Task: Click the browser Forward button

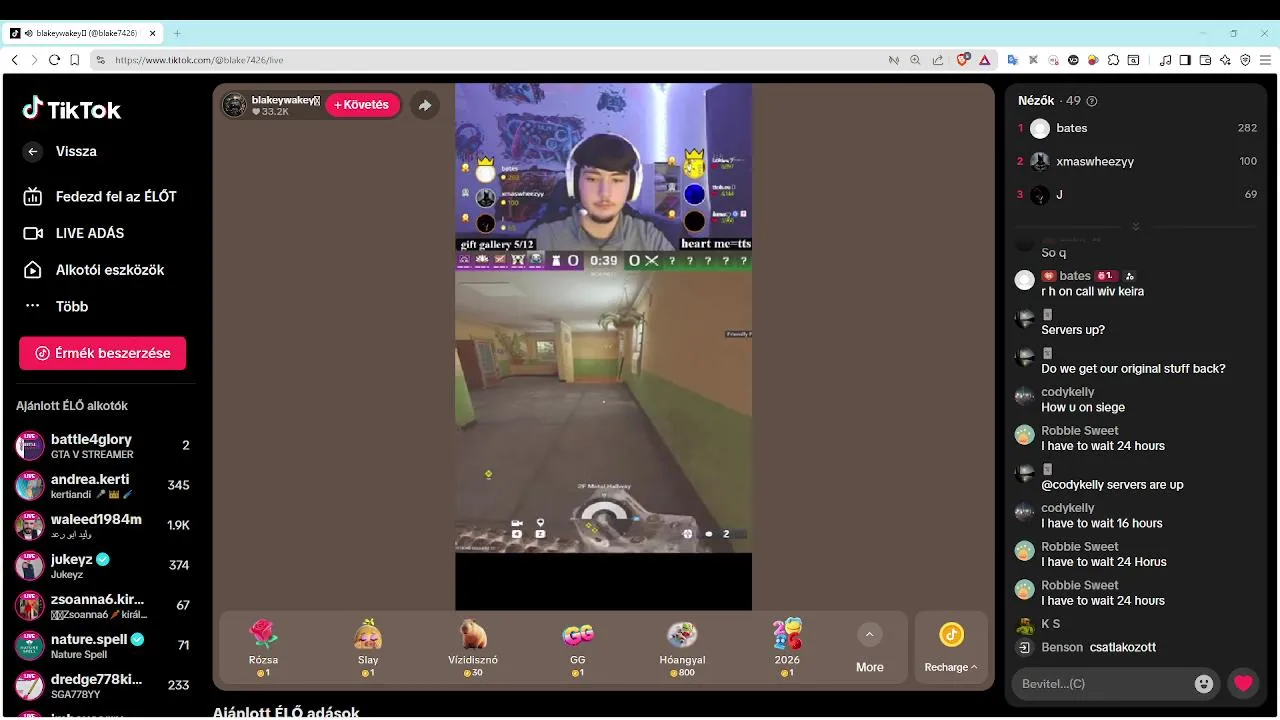Action: click(x=34, y=60)
